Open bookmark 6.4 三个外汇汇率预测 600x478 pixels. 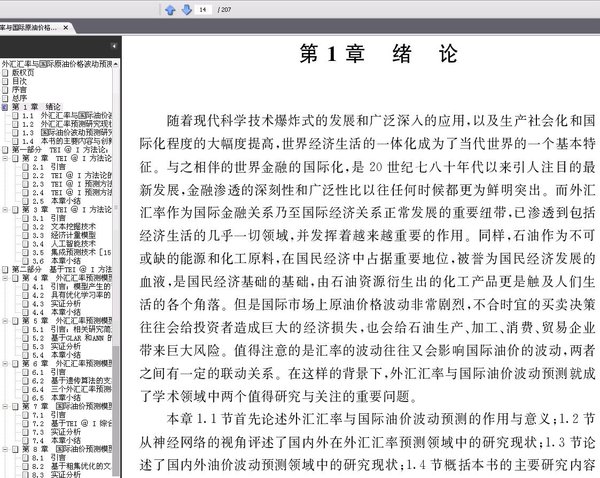pyautogui.click(x=72, y=389)
